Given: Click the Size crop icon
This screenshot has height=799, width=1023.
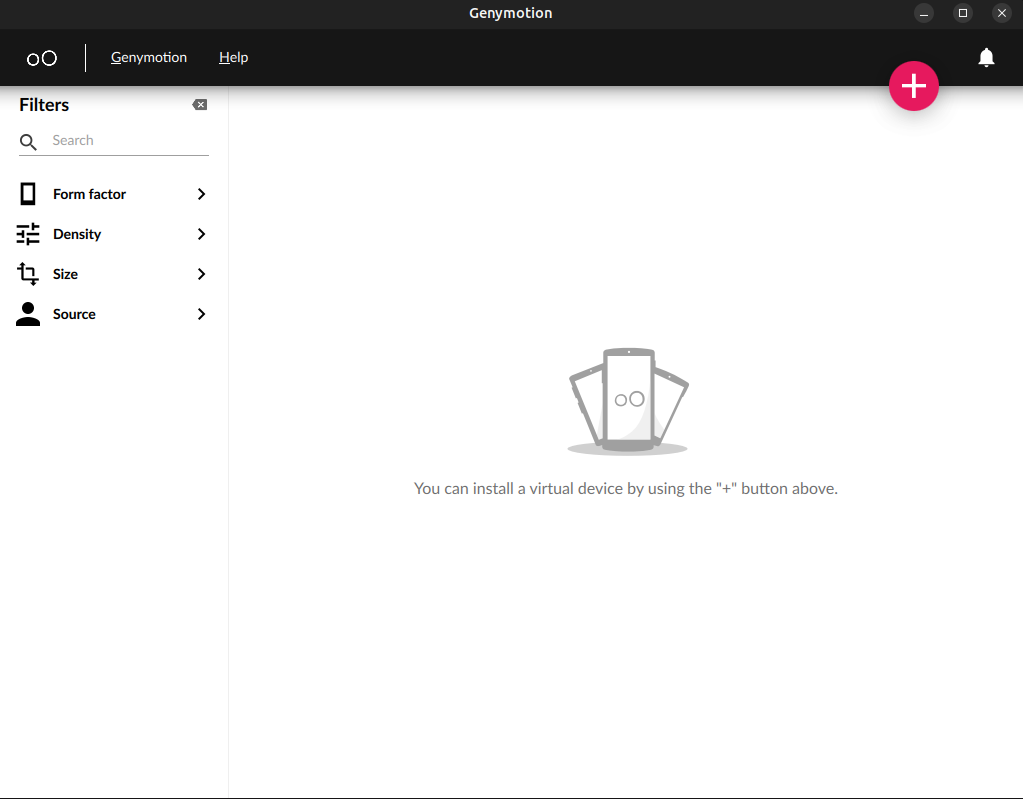Looking at the screenshot, I should 28,274.
